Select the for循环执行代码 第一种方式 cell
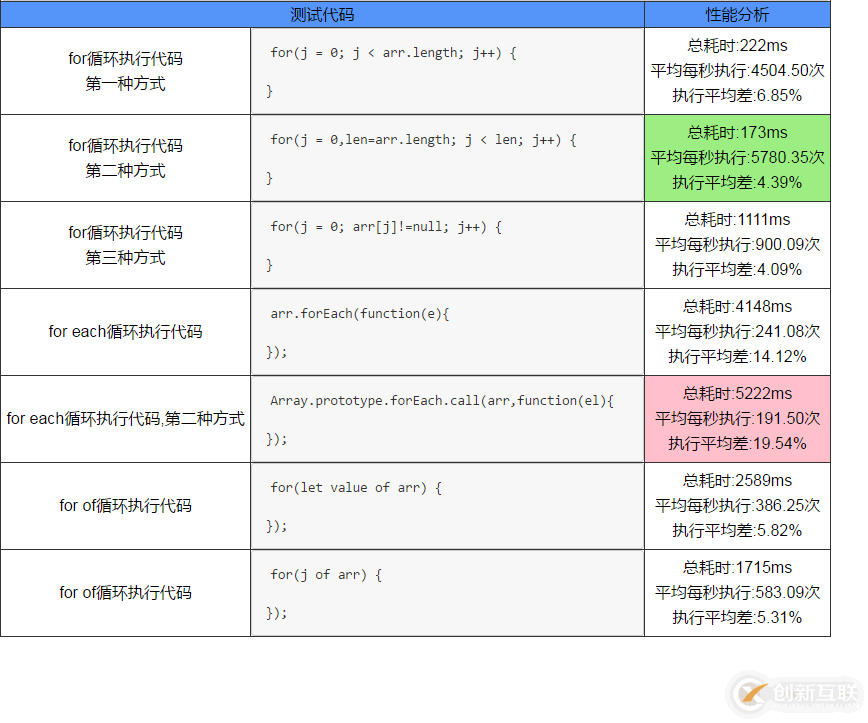The height and width of the screenshot is (723, 868). (x=126, y=71)
